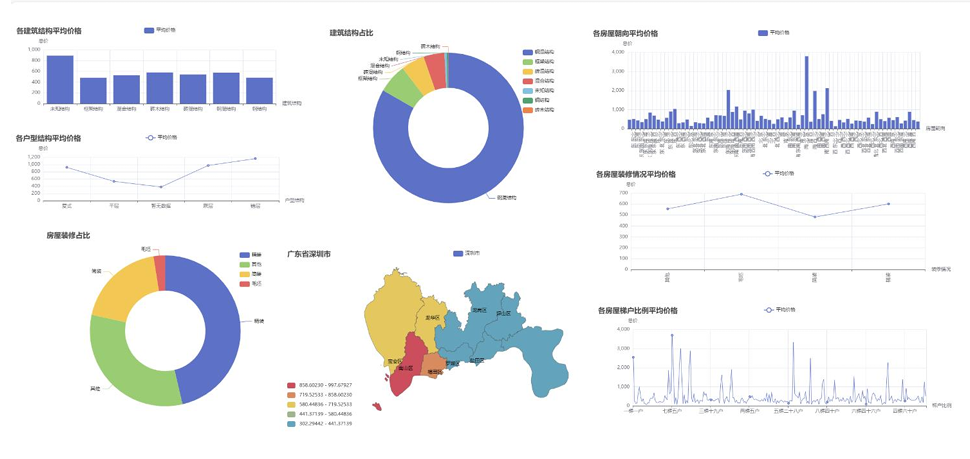
Task: Click the tallest bar in 各建筑结构平均价格 chart
Action: tap(60, 79)
